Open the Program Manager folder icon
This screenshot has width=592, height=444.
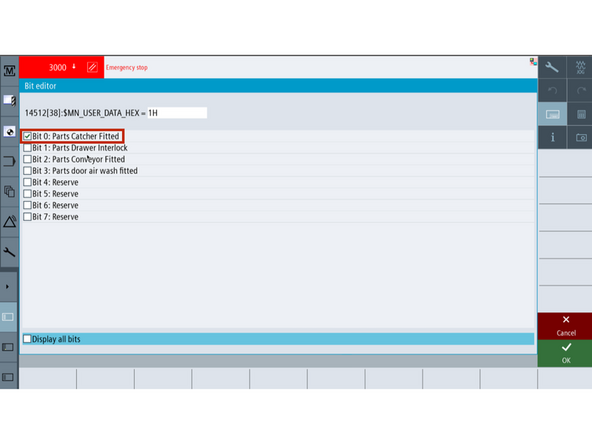[9, 162]
